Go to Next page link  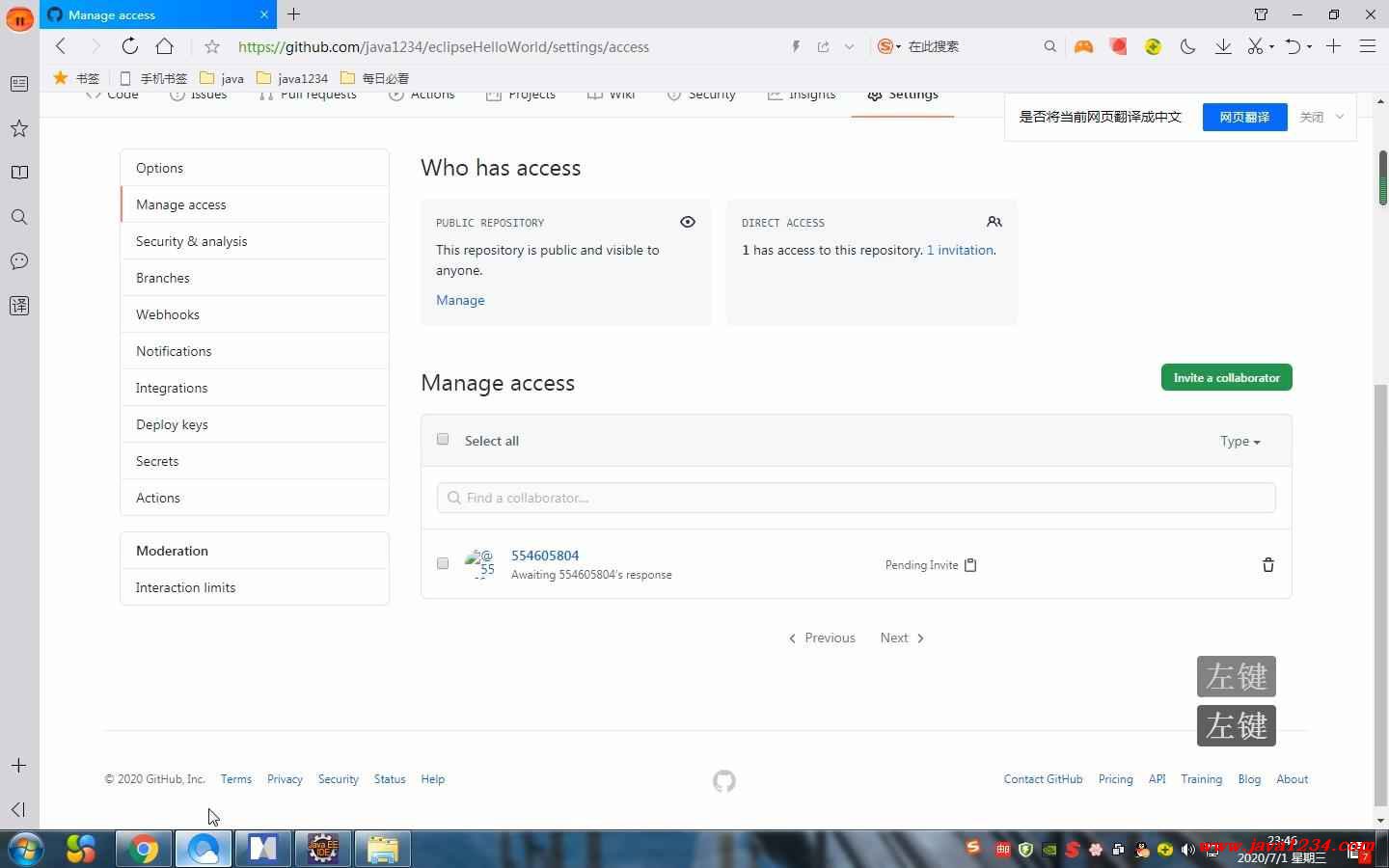pos(902,637)
